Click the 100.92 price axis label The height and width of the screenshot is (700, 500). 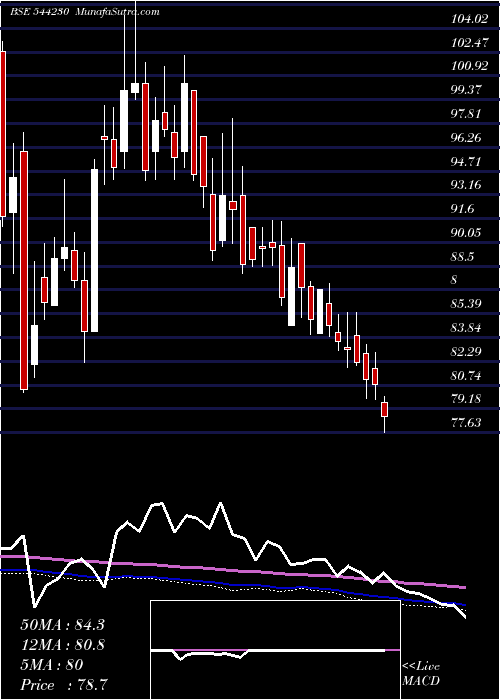[470, 67]
